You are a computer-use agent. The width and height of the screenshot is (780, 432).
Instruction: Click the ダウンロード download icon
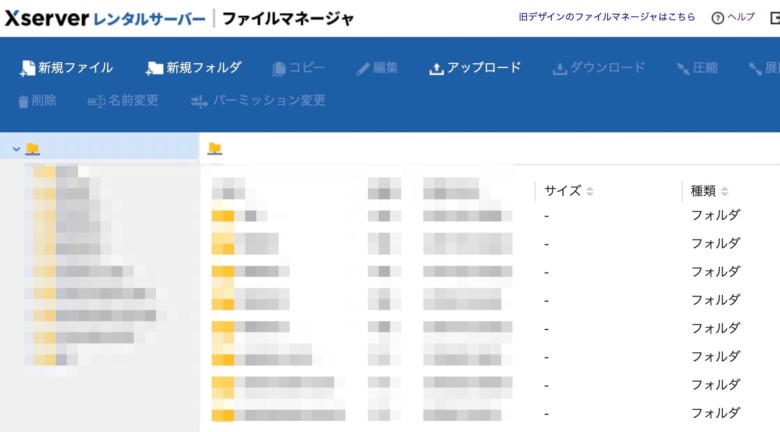tap(560, 69)
